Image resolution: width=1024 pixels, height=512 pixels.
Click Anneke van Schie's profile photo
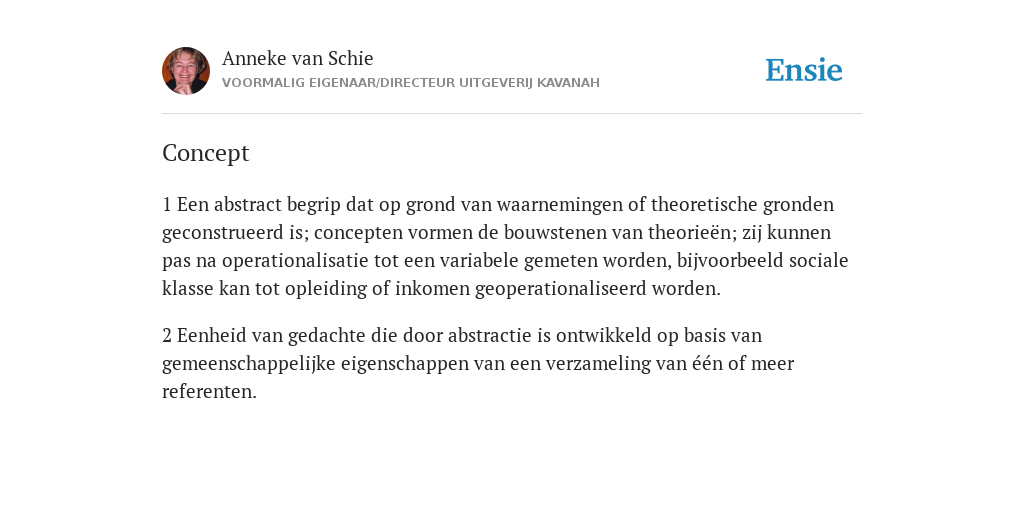[186, 71]
